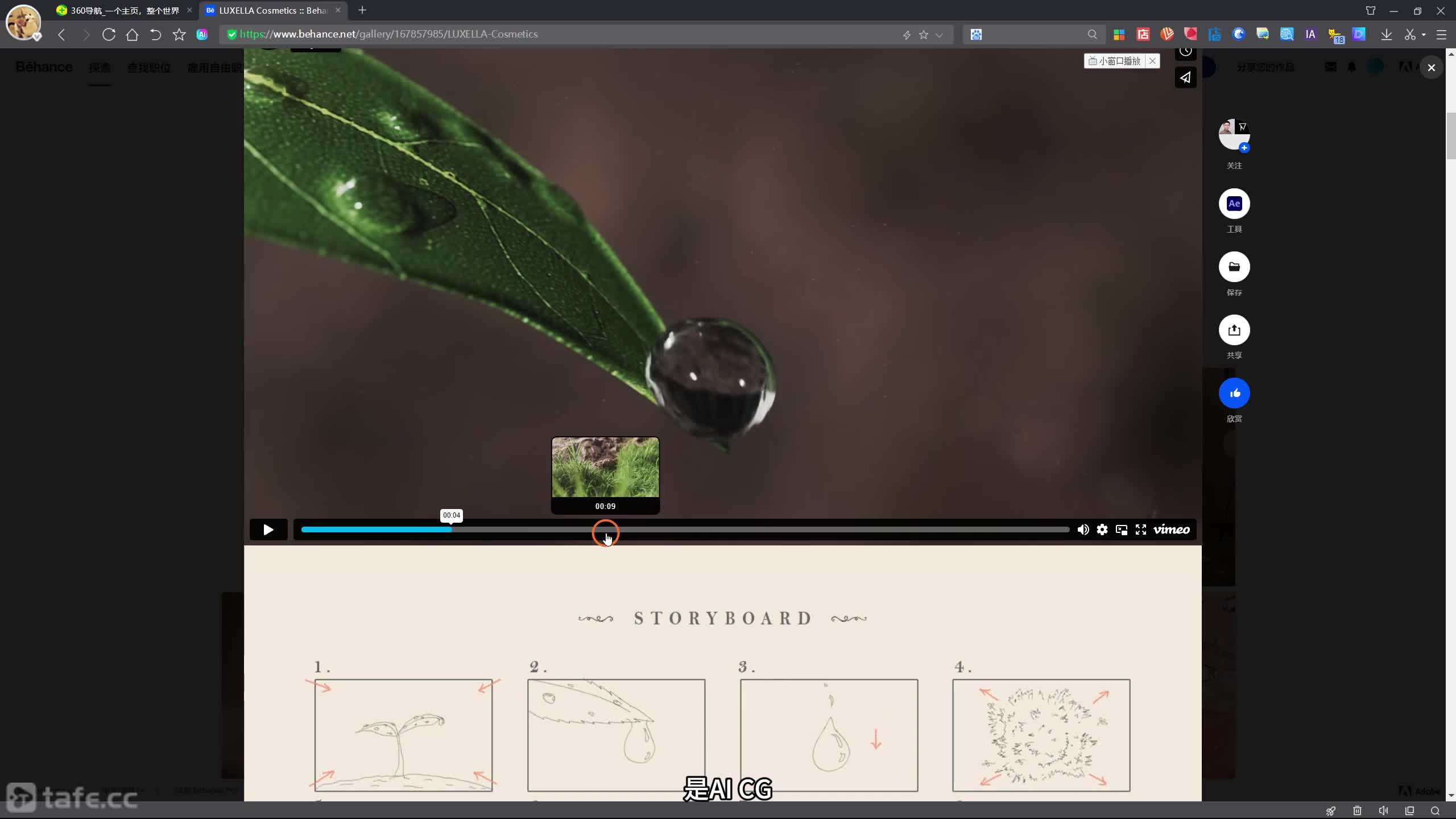Open the cat extension with badge 18
Viewport: 1456px width, 819px height.
pos(1335,36)
